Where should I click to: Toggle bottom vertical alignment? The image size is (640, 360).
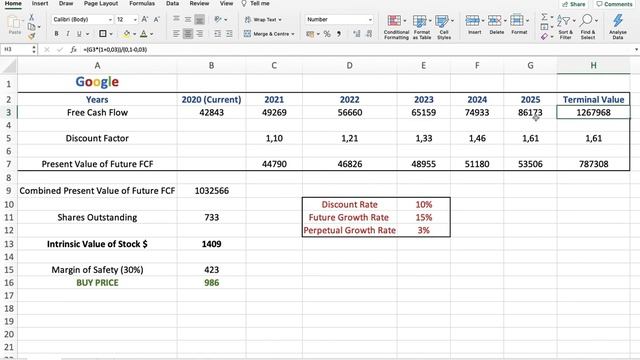[x=199, y=19]
